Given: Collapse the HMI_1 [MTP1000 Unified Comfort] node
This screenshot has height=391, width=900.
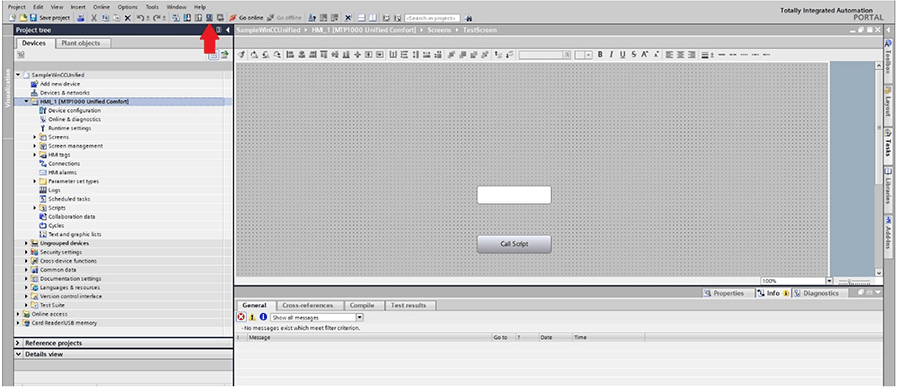Looking at the screenshot, I should [26, 102].
